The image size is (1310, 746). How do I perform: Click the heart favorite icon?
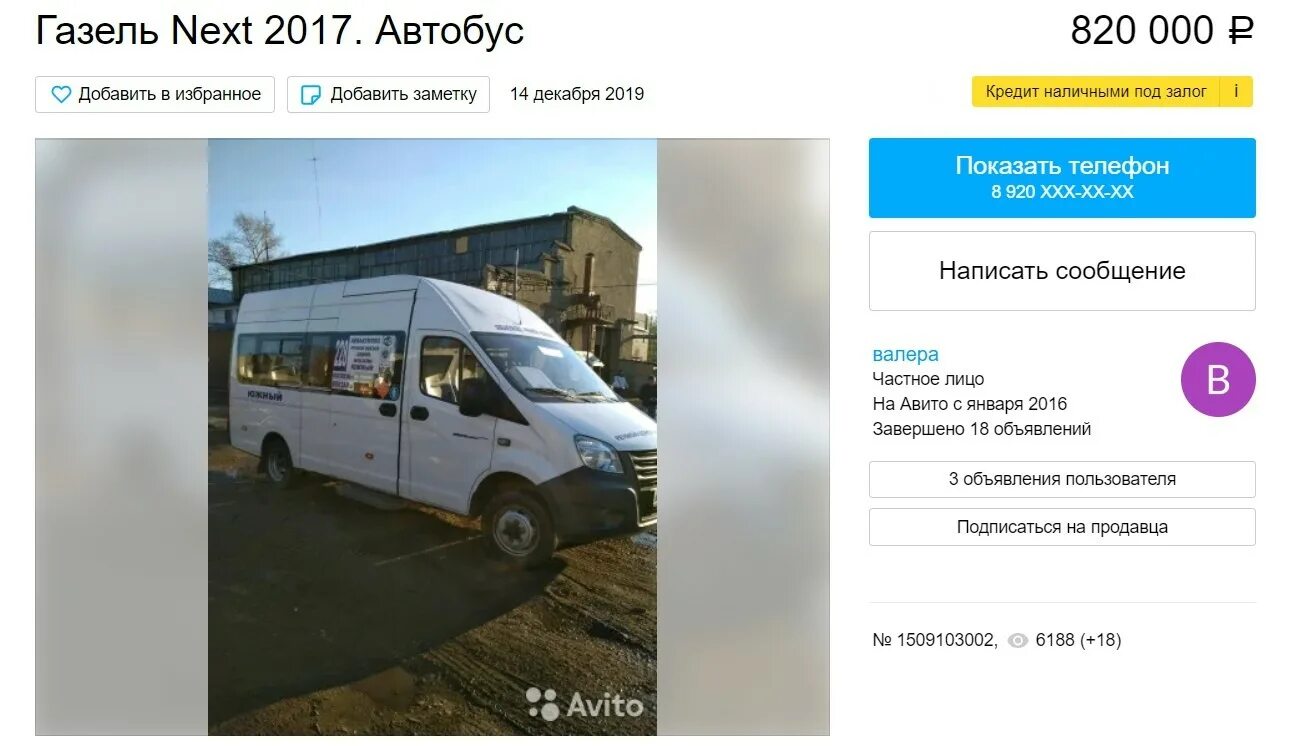61,94
